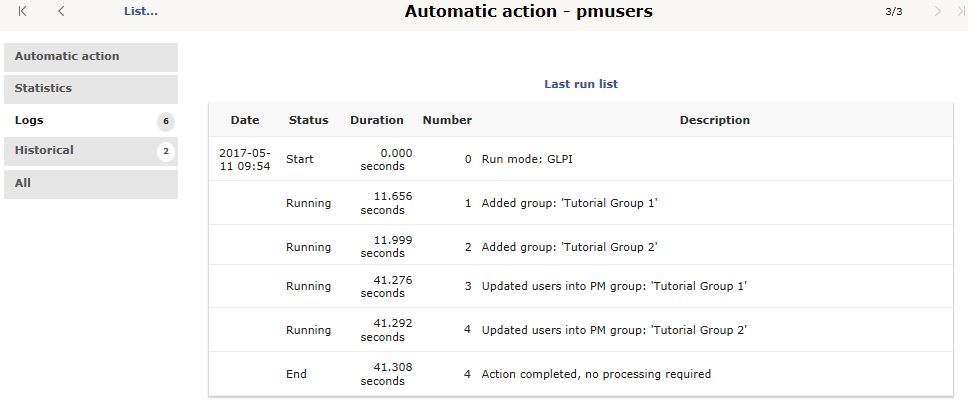Click the Date column header

(x=245, y=120)
